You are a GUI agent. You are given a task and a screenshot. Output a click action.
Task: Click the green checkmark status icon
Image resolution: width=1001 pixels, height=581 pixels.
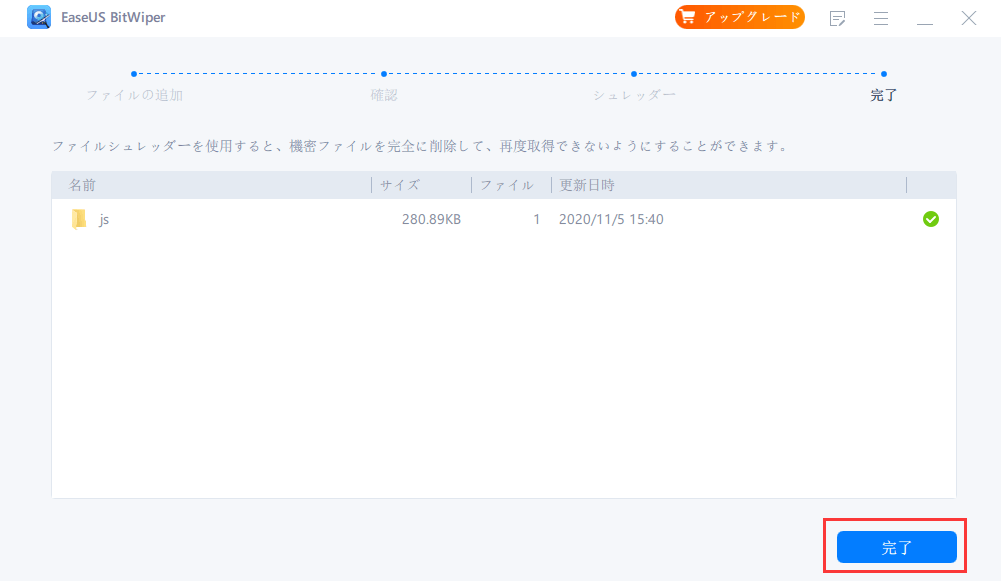coord(930,219)
